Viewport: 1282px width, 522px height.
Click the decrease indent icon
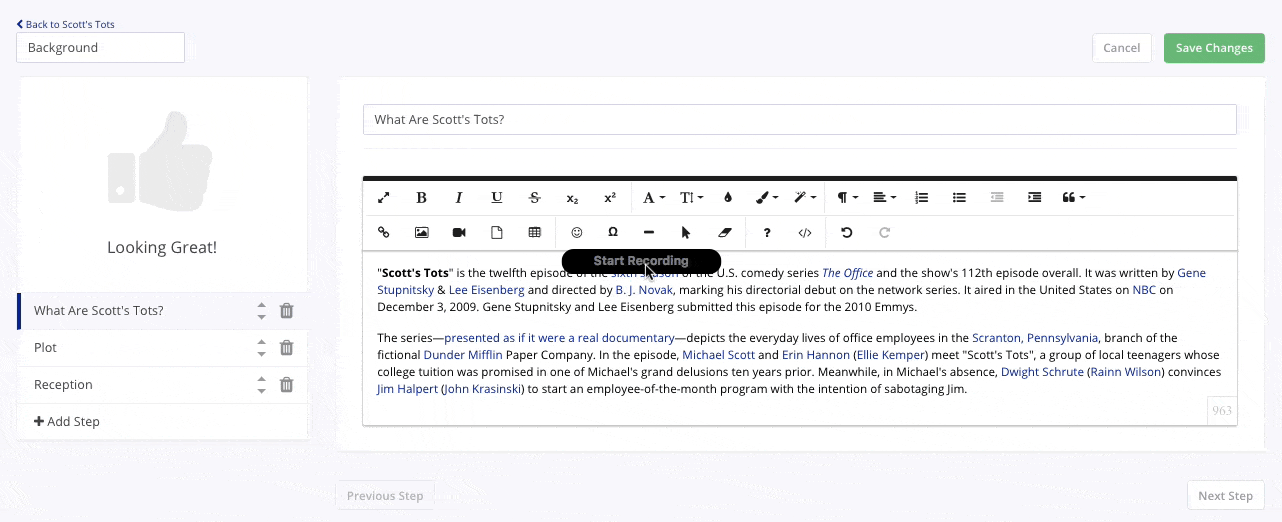pyautogui.click(x=997, y=198)
